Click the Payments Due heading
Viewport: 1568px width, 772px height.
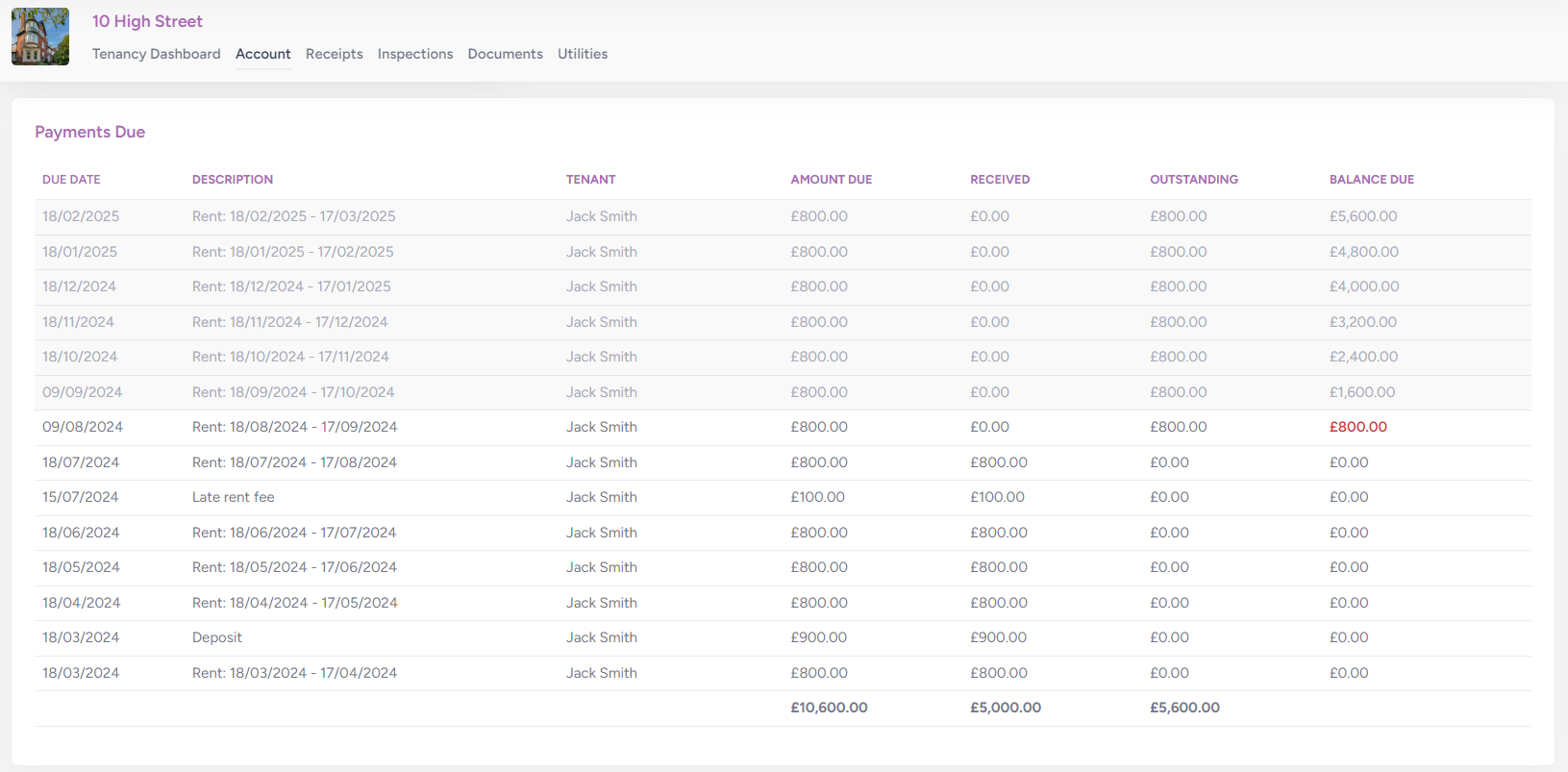tap(89, 132)
